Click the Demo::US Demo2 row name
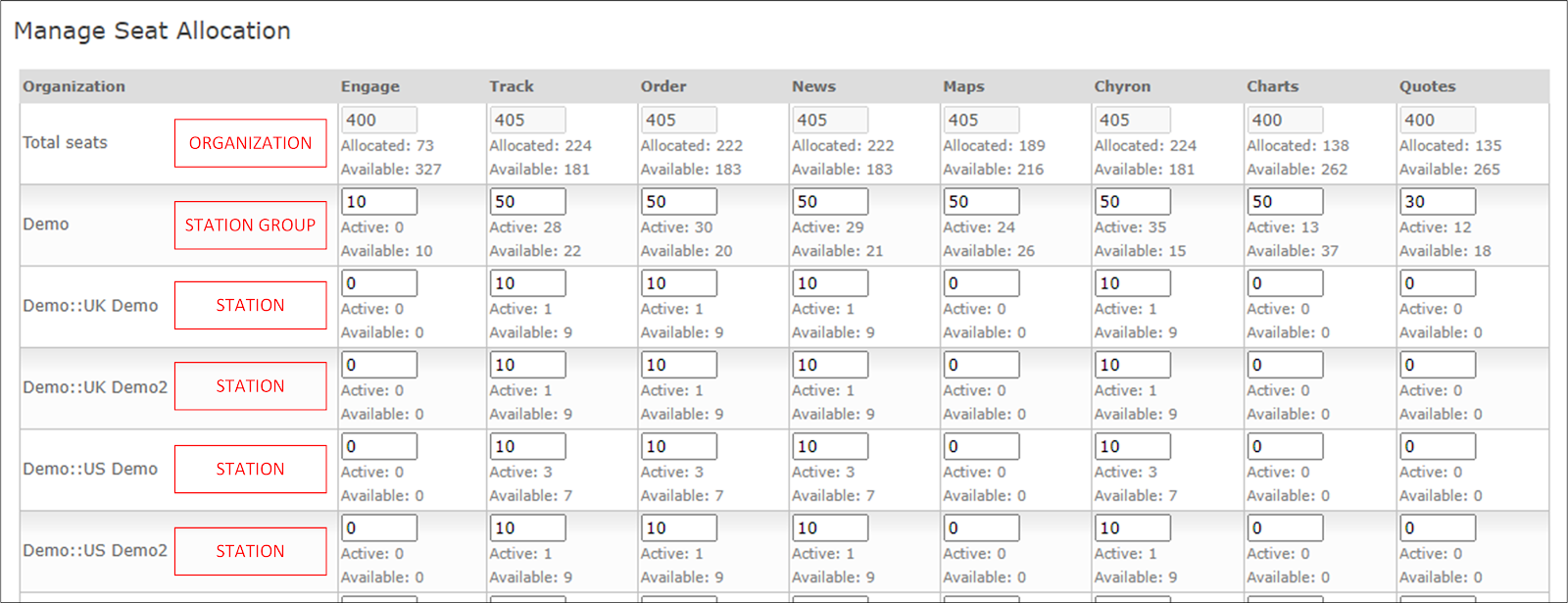Image resolution: width=1568 pixels, height=603 pixels. pyautogui.click(x=95, y=550)
